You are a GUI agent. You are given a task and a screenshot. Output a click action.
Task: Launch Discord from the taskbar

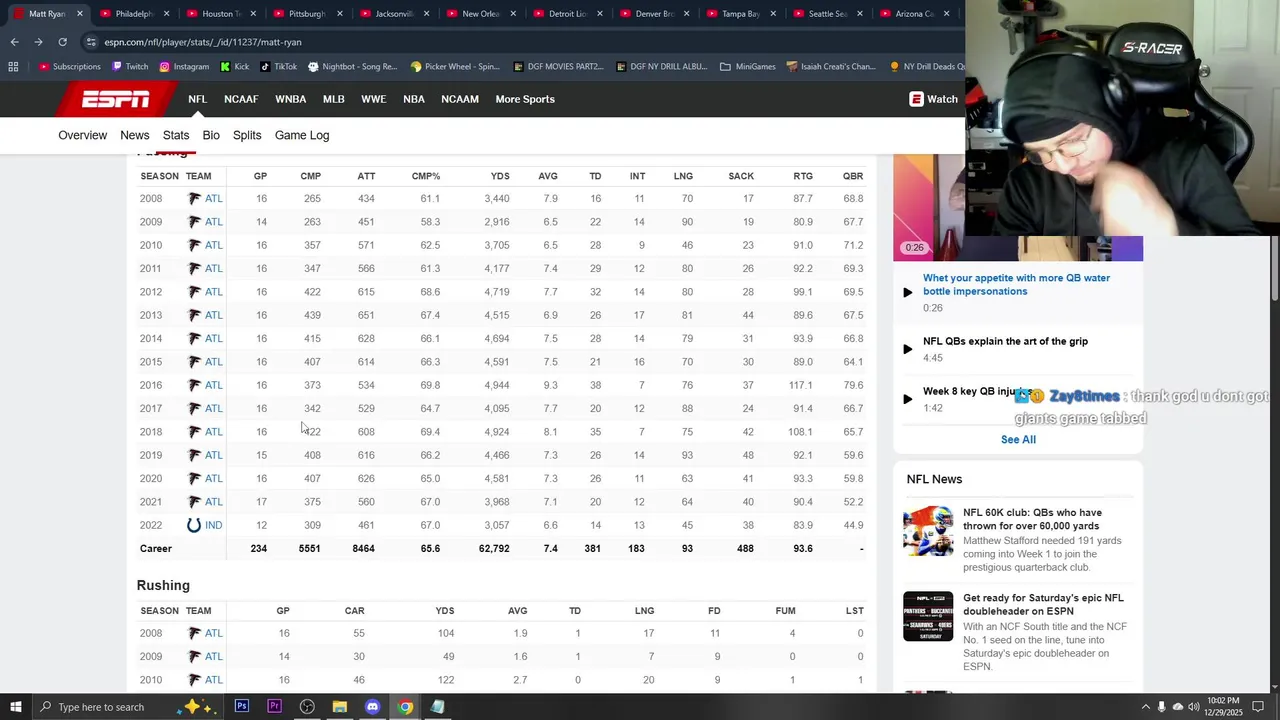(x=372, y=707)
